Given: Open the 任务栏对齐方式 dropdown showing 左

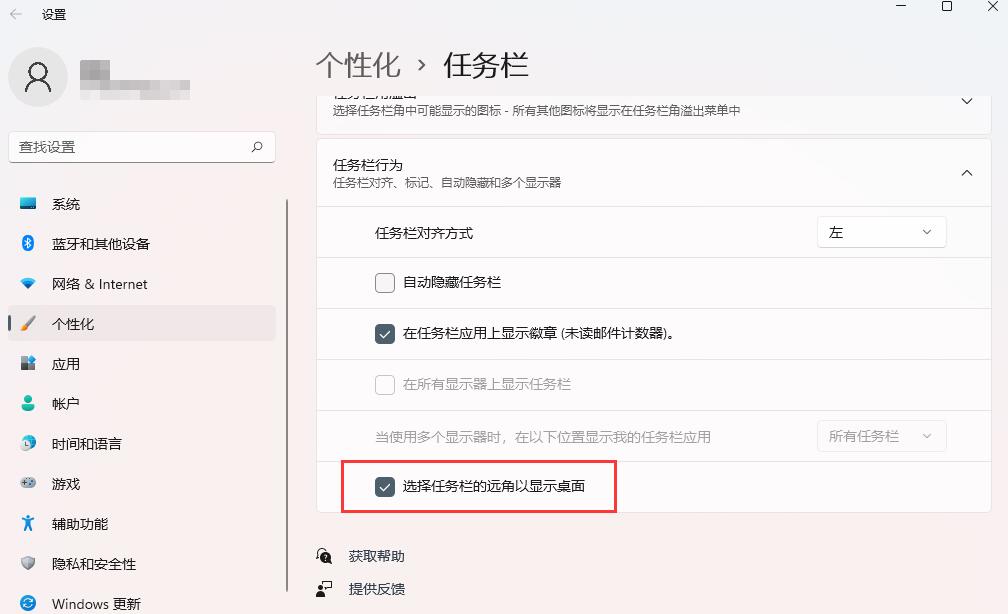Looking at the screenshot, I should tap(881, 232).
